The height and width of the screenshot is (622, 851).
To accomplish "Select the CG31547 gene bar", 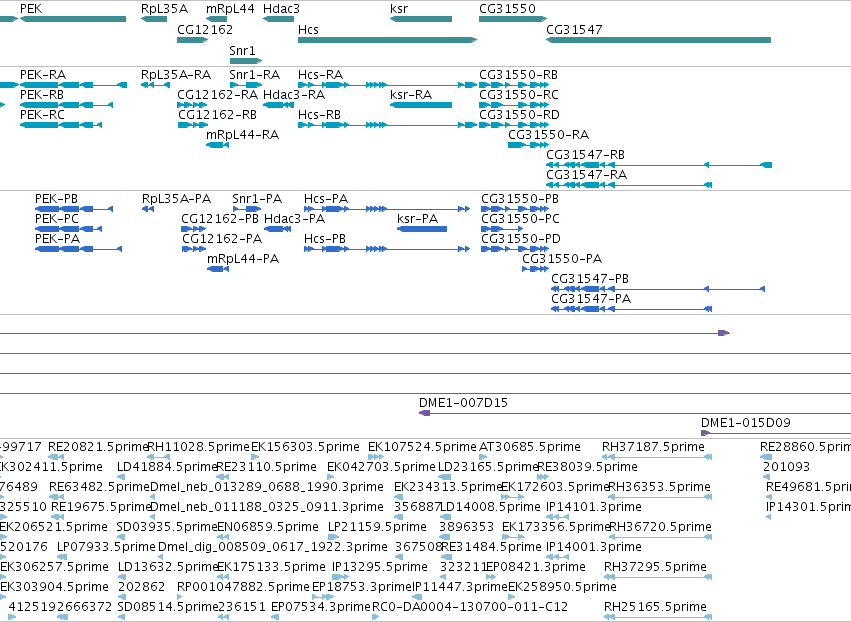I will (x=658, y=40).
